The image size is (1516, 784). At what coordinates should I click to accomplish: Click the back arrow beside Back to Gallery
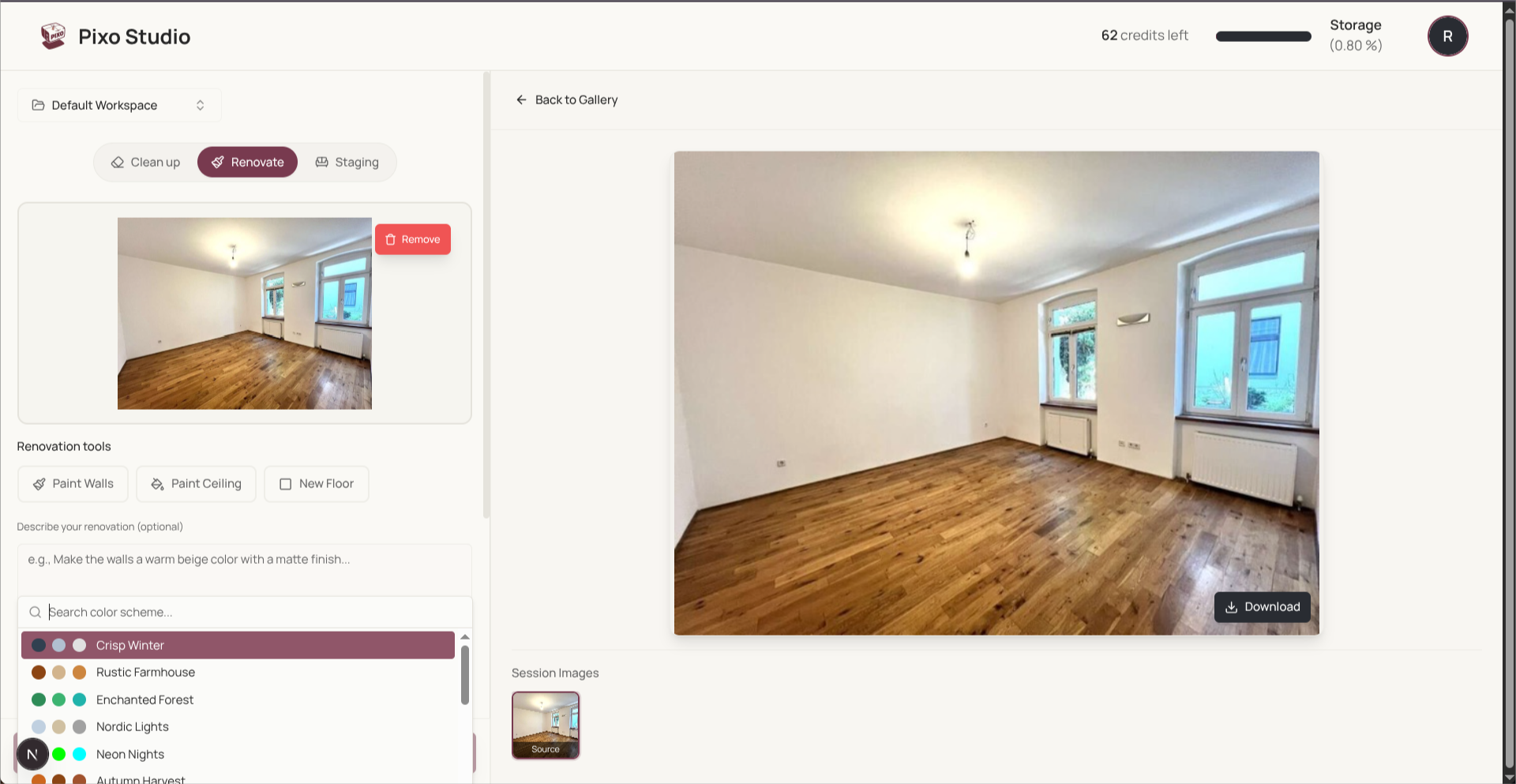coord(521,99)
